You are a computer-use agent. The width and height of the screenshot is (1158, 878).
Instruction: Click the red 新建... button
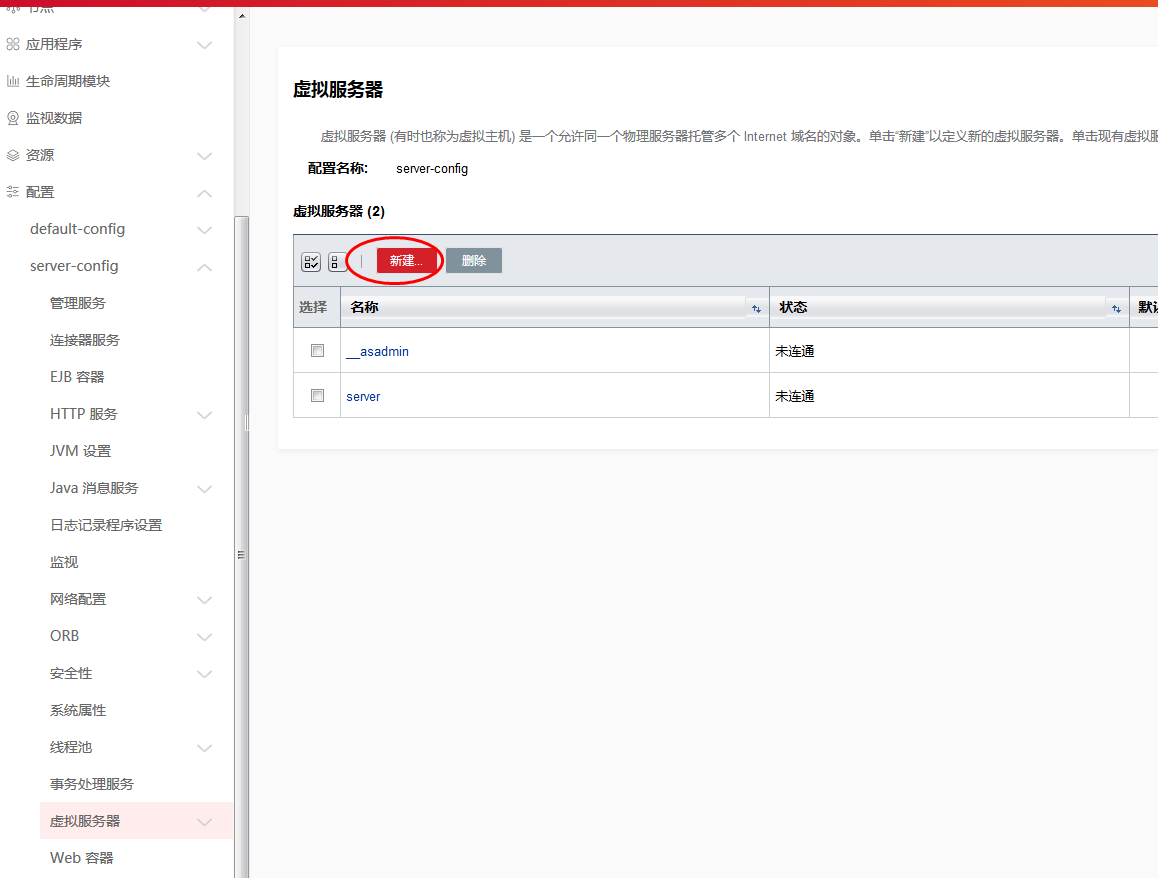tap(406, 261)
